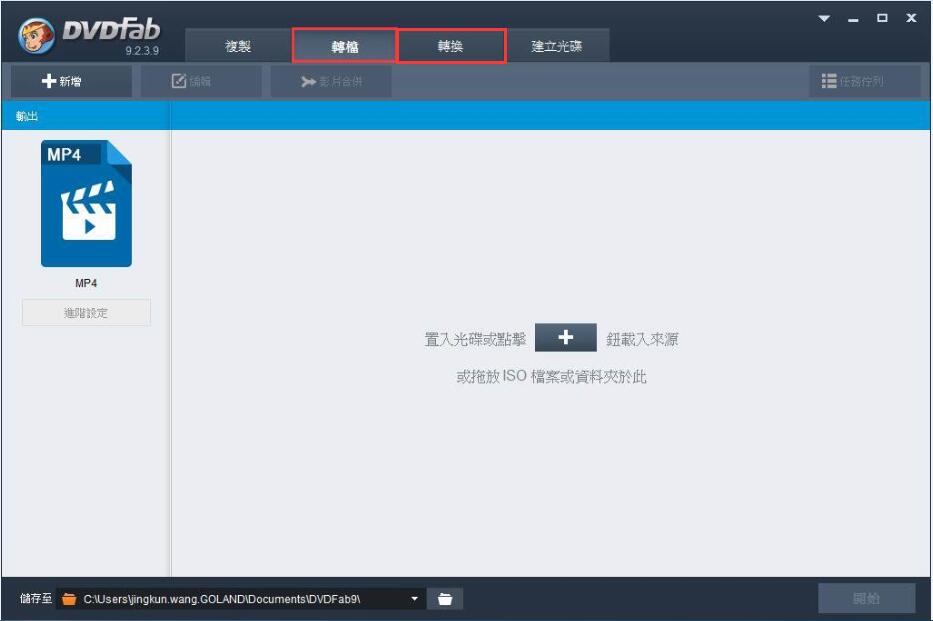
Task: Click the center plus button to load source
Action: click(x=565, y=338)
